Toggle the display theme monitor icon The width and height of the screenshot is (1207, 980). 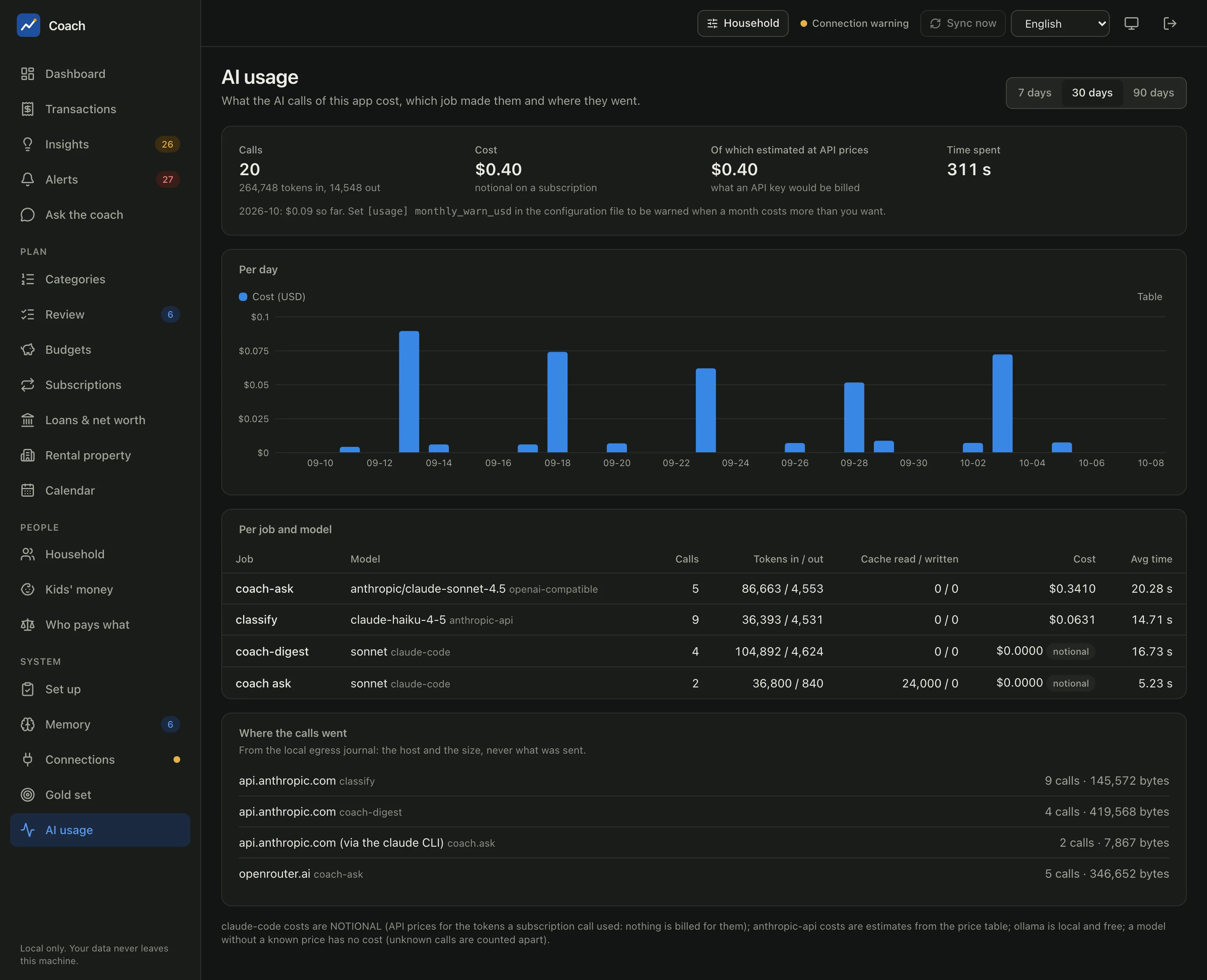(1132, 23)
